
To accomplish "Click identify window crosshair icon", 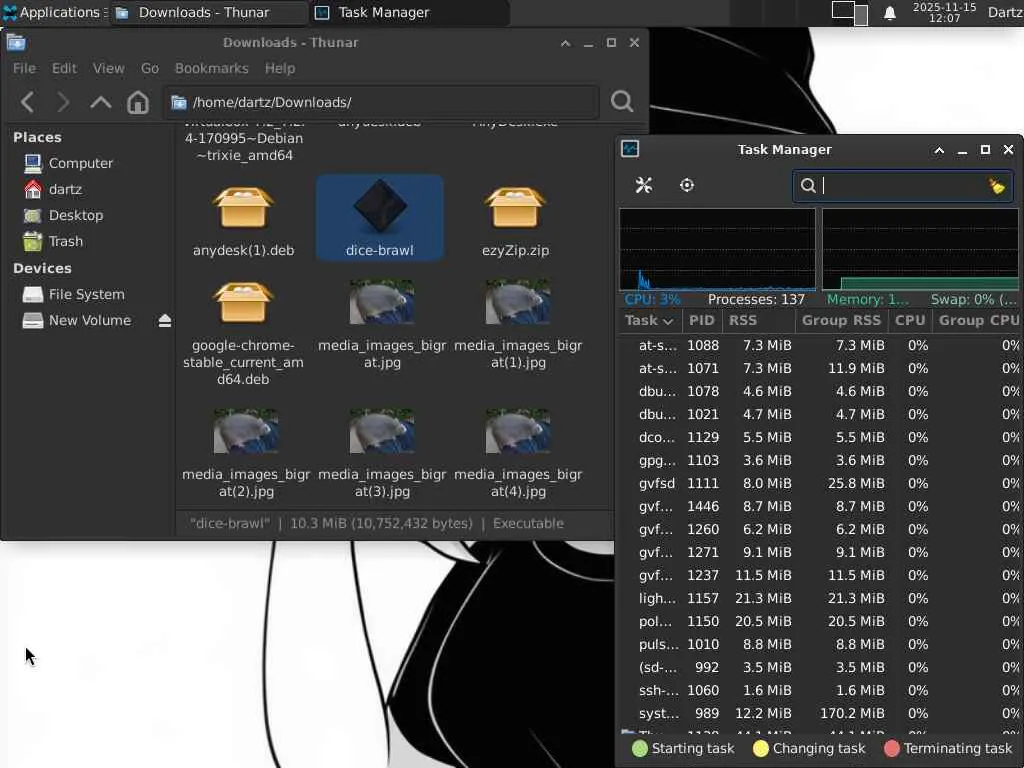I will point(686,185).
